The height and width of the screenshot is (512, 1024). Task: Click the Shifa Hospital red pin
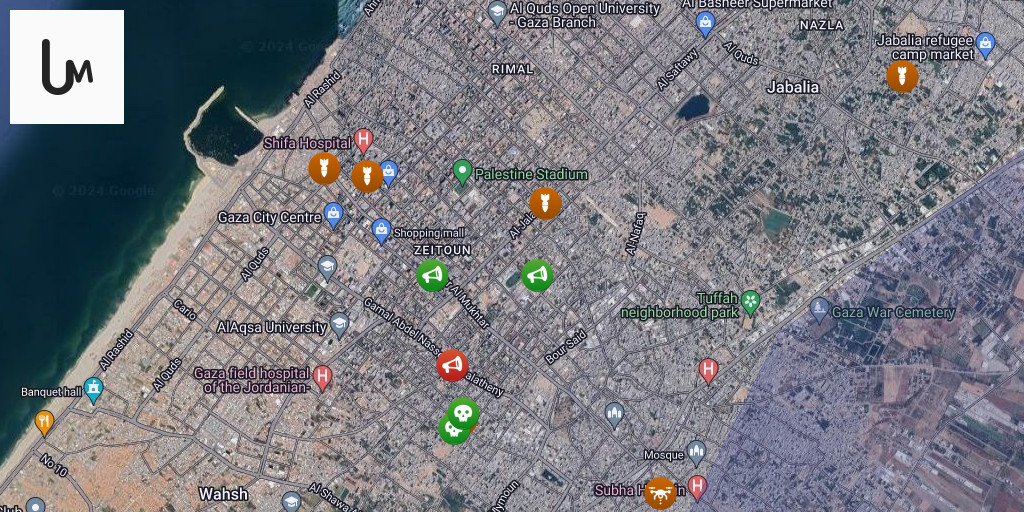click(x=364, y=141)
